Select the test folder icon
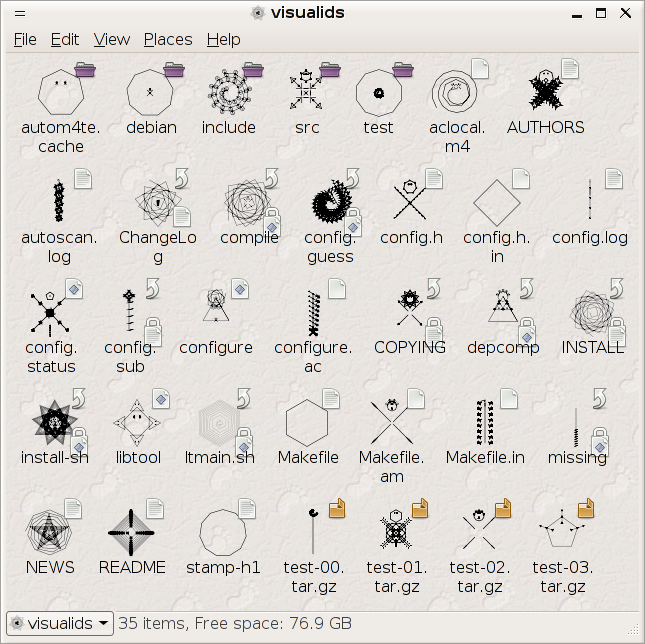Viewport: 645px width, 644px height. pos(379,92)
